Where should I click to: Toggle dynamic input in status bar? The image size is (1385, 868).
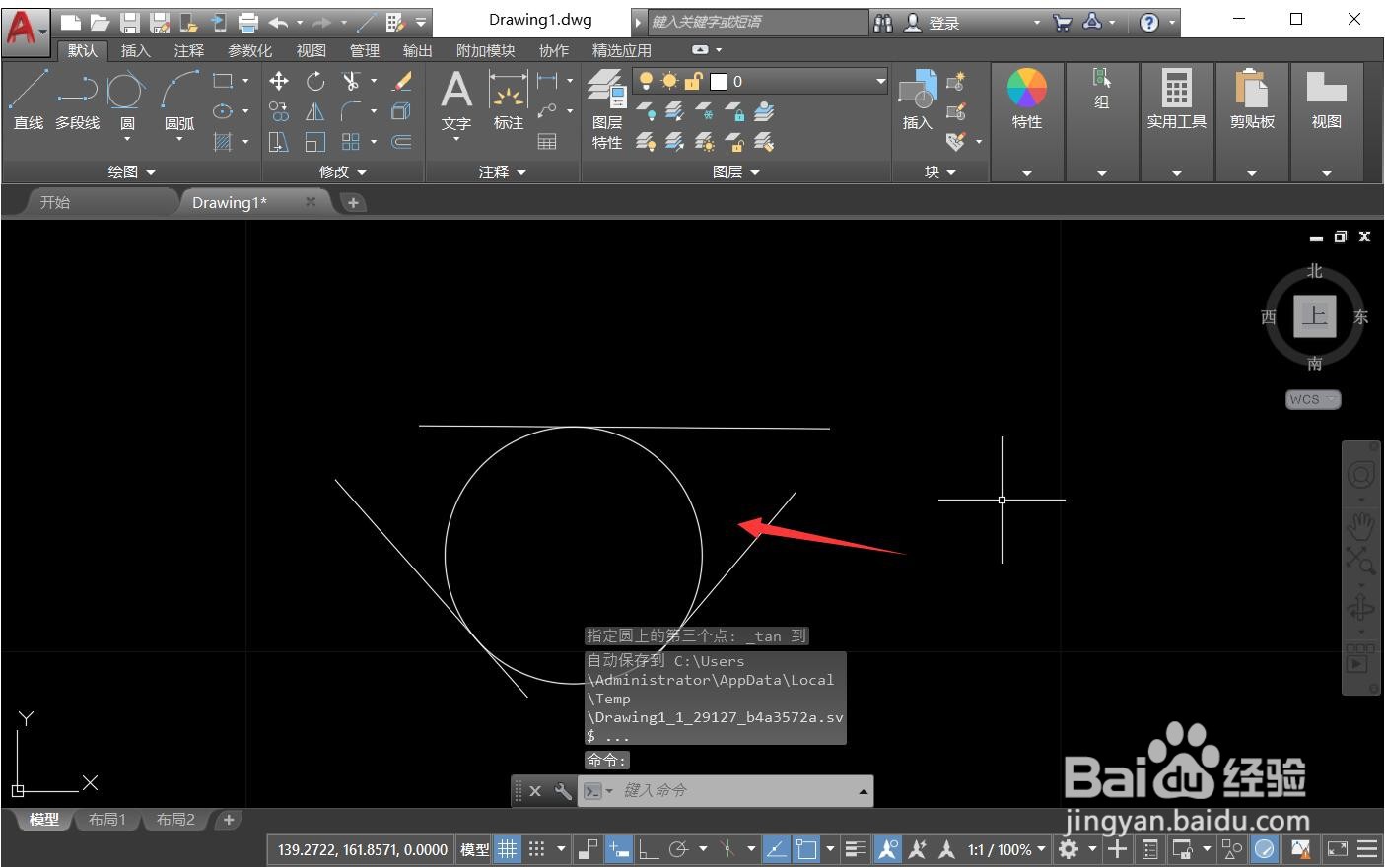pos(619,848)
